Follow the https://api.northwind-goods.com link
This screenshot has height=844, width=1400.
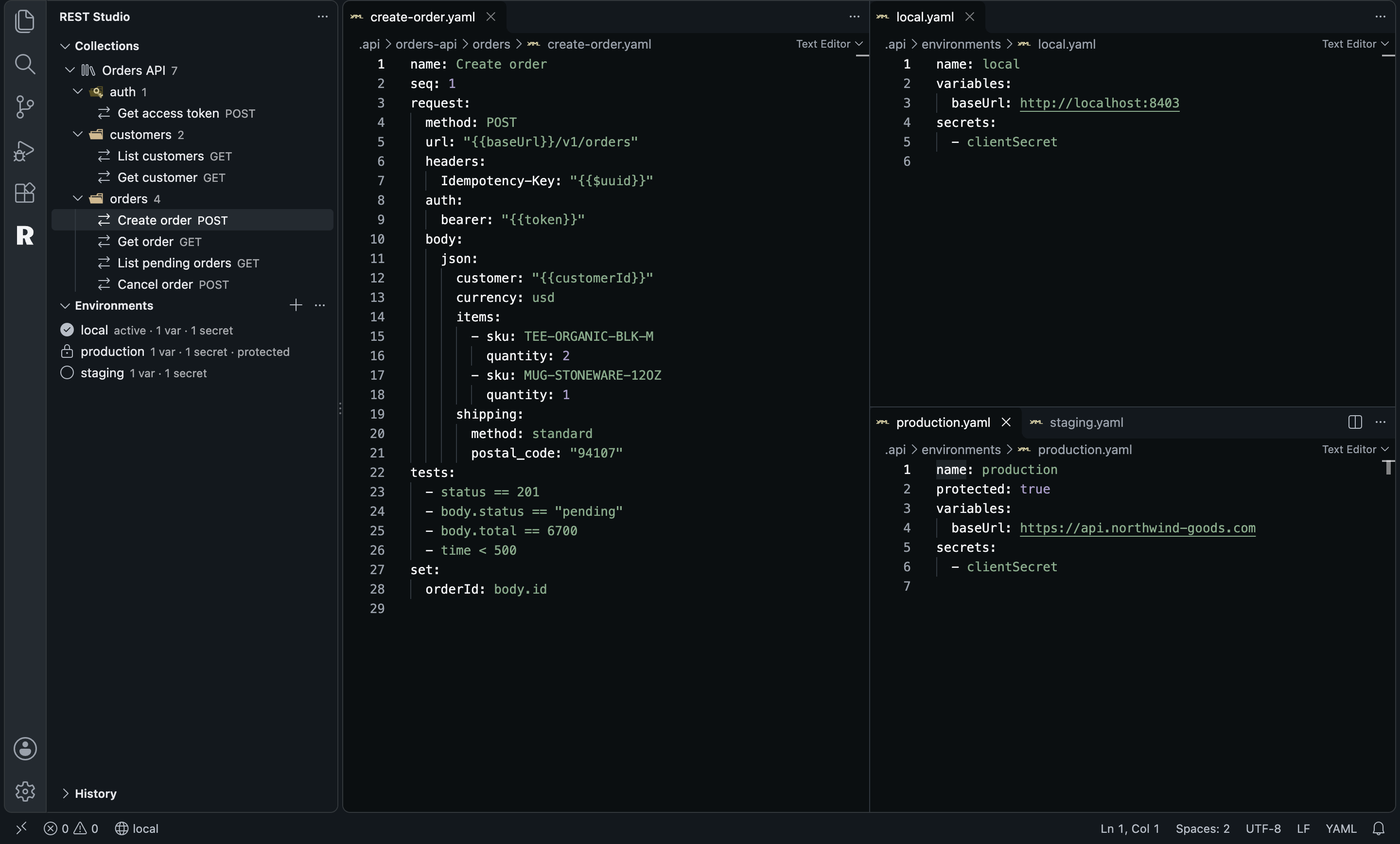pos(1137,528)
